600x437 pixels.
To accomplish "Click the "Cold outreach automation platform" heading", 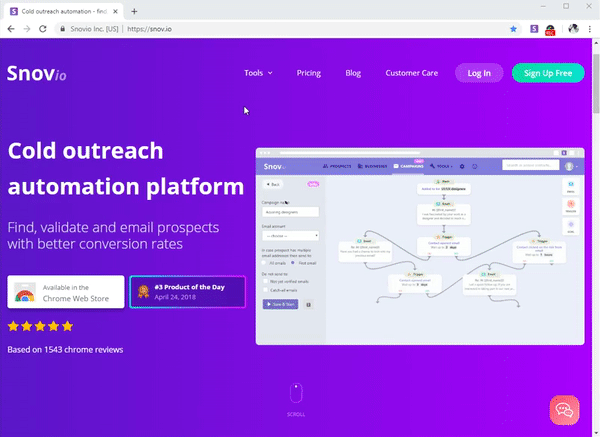I will [126, 169].
